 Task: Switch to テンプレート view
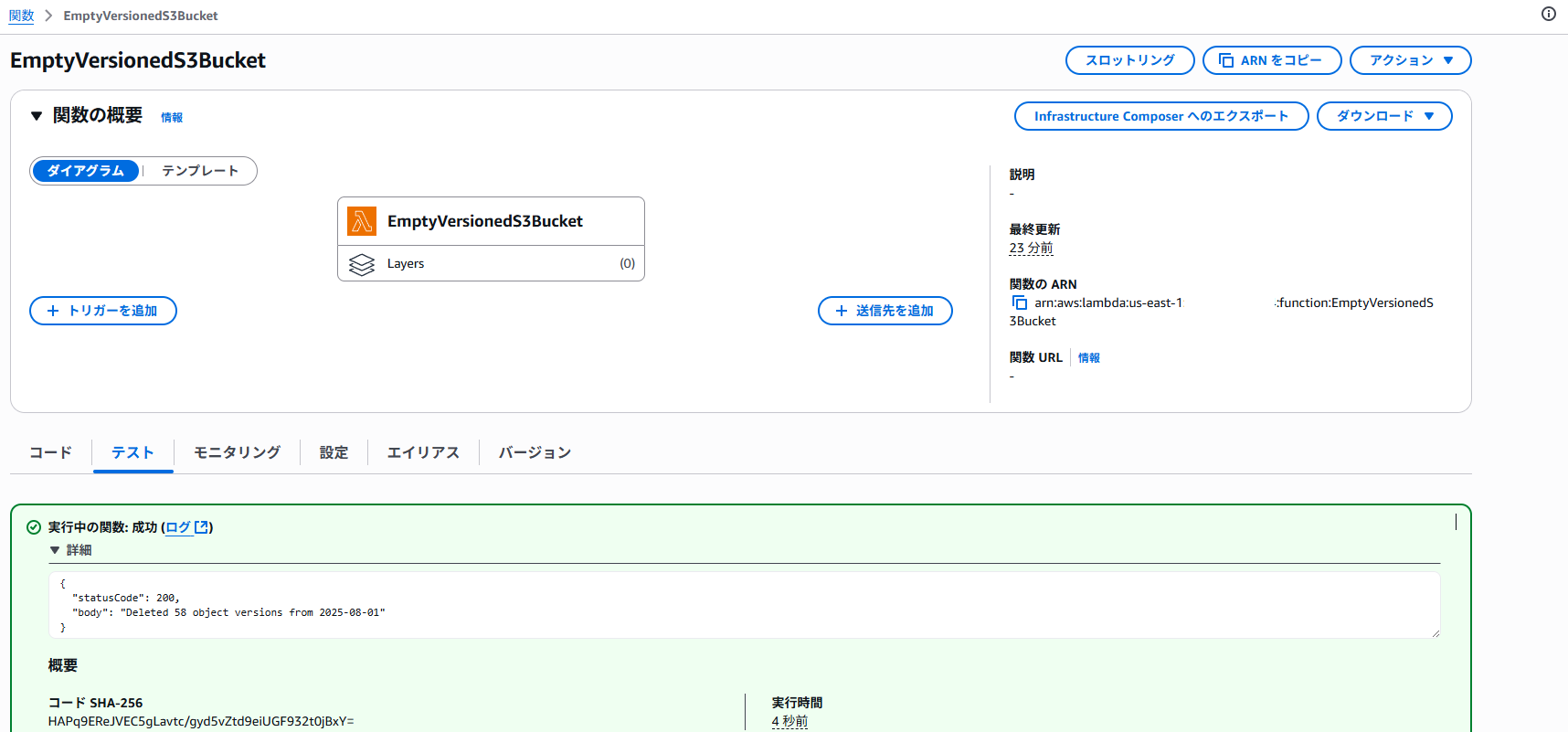point(200,171)
